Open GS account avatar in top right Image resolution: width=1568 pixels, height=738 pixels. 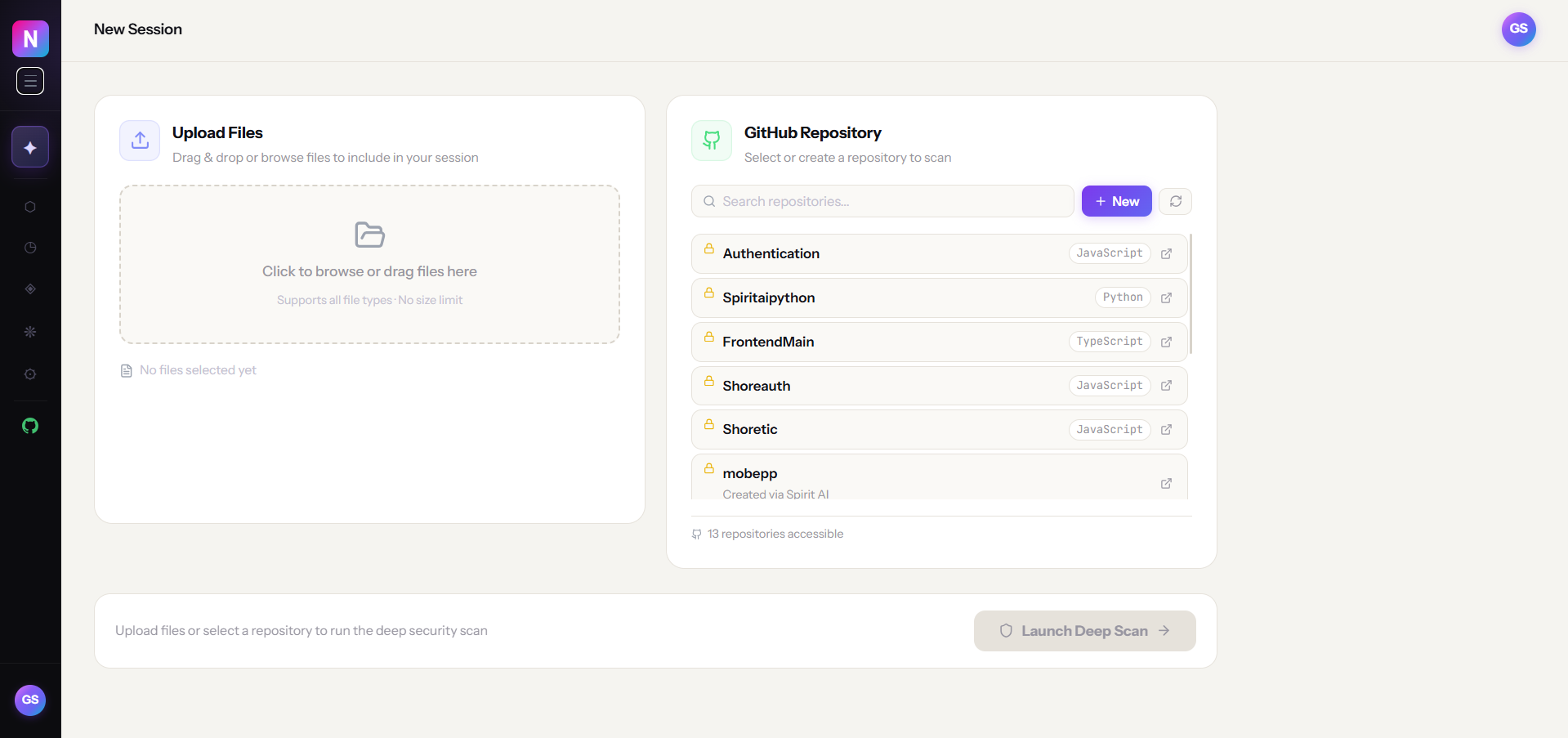pyautogui.click(x=1518, y=29)
